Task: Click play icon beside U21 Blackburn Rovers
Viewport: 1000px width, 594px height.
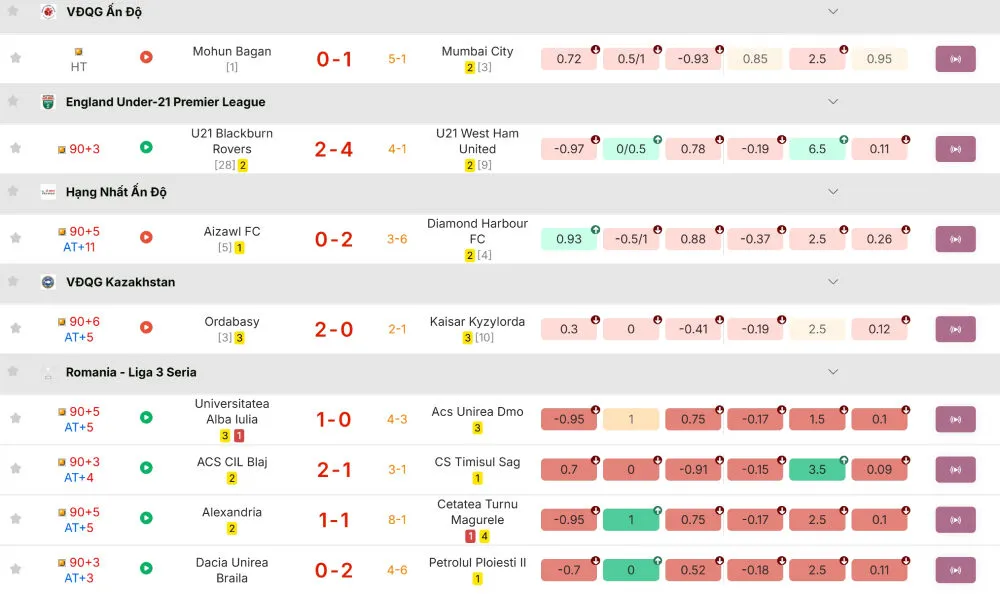Action: (146, 148)
